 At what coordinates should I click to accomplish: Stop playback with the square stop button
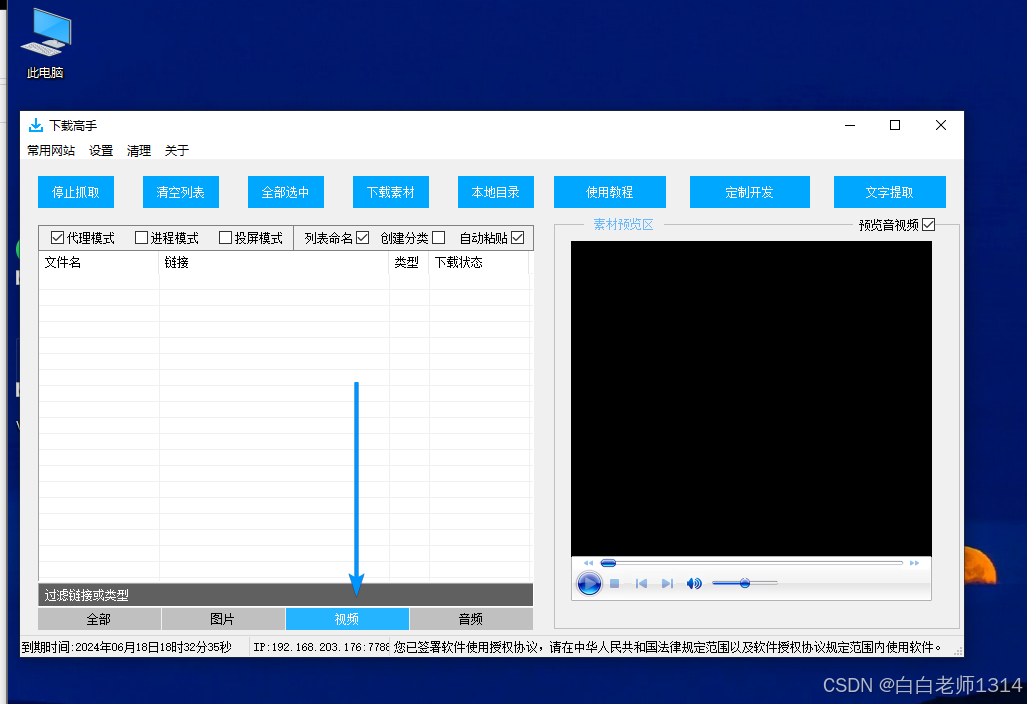tap(614, 583)
